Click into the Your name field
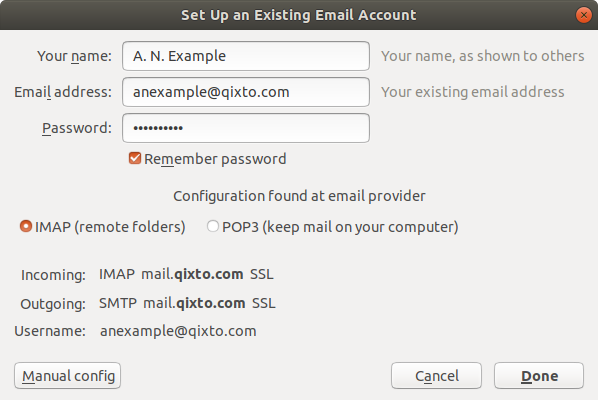Image resolution: width=598 pixels, height=400 pixels. (x=246, y=56)
